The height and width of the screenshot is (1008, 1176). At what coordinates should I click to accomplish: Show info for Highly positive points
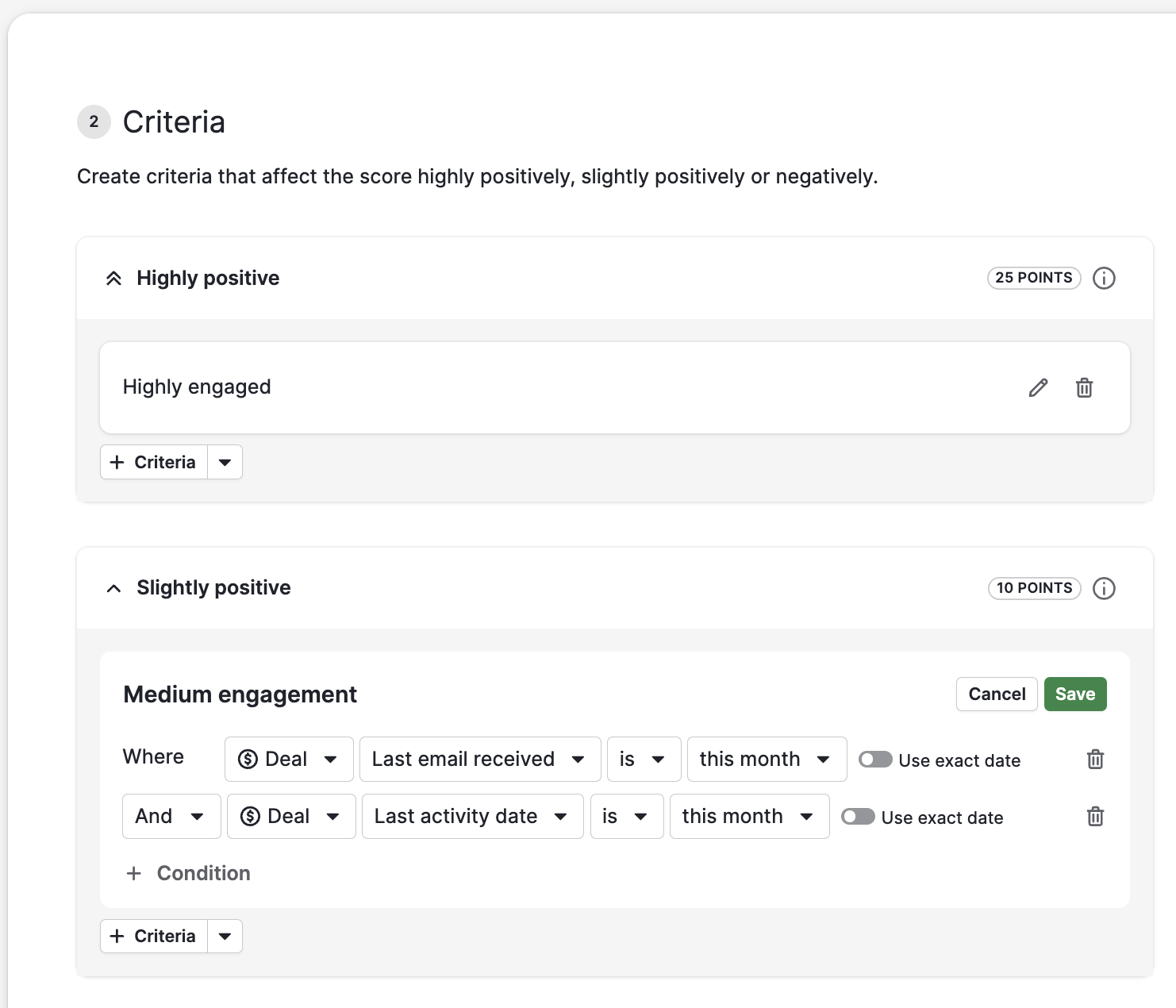click(1104, 278)
